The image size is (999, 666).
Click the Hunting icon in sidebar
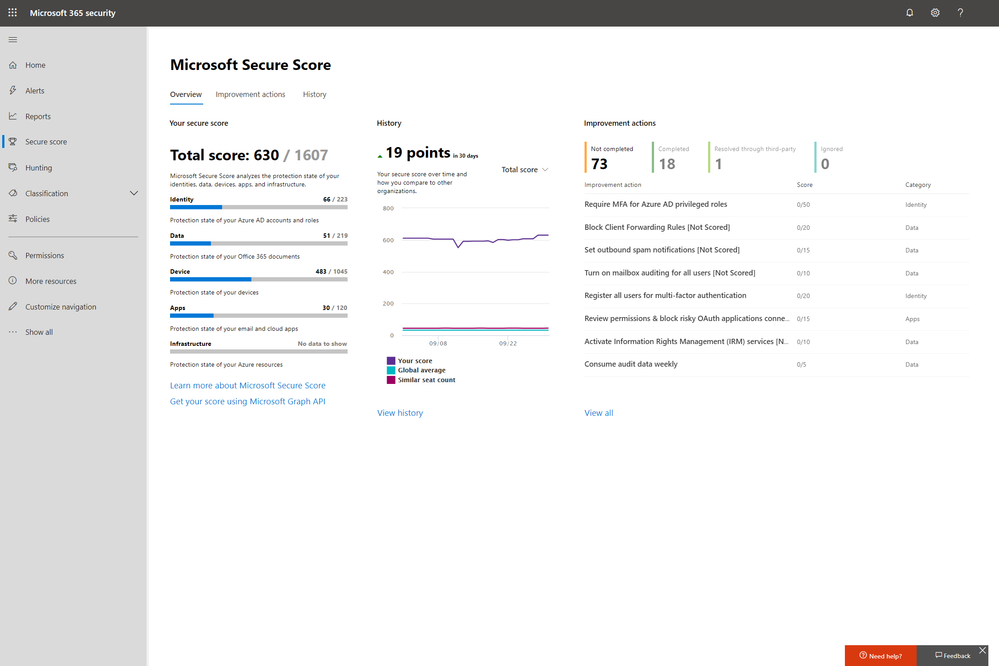click(13, 168)
